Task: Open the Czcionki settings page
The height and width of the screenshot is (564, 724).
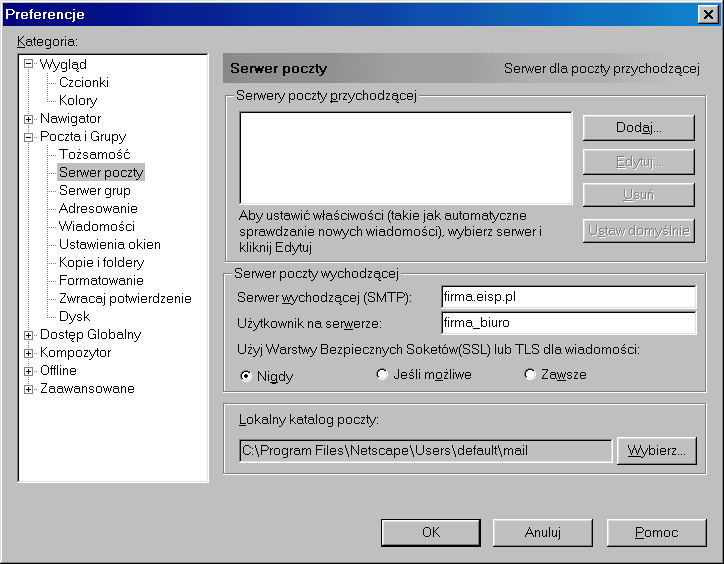Action: pos(83,83)
